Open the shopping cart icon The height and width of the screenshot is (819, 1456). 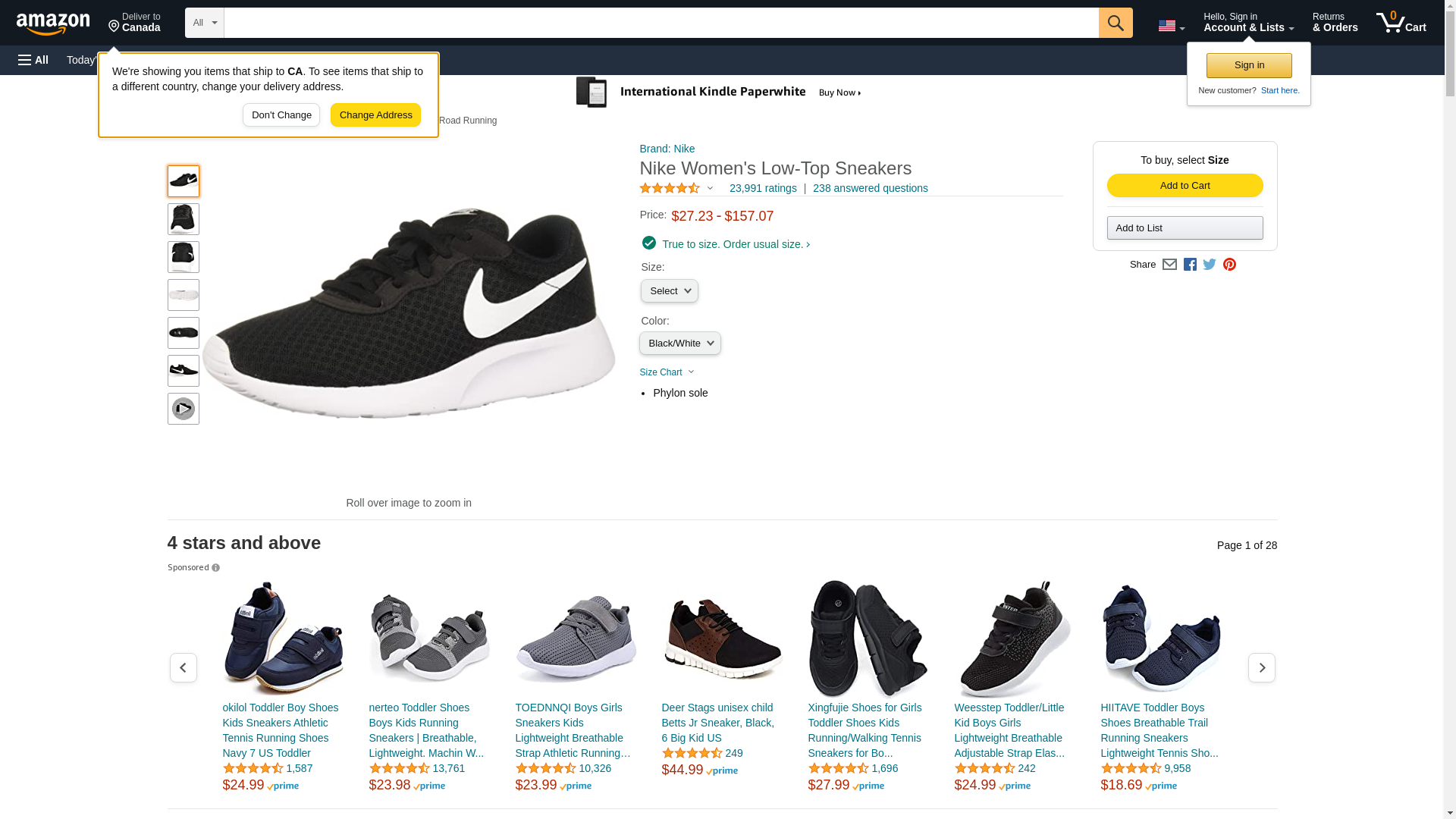tap(1401, 23)
